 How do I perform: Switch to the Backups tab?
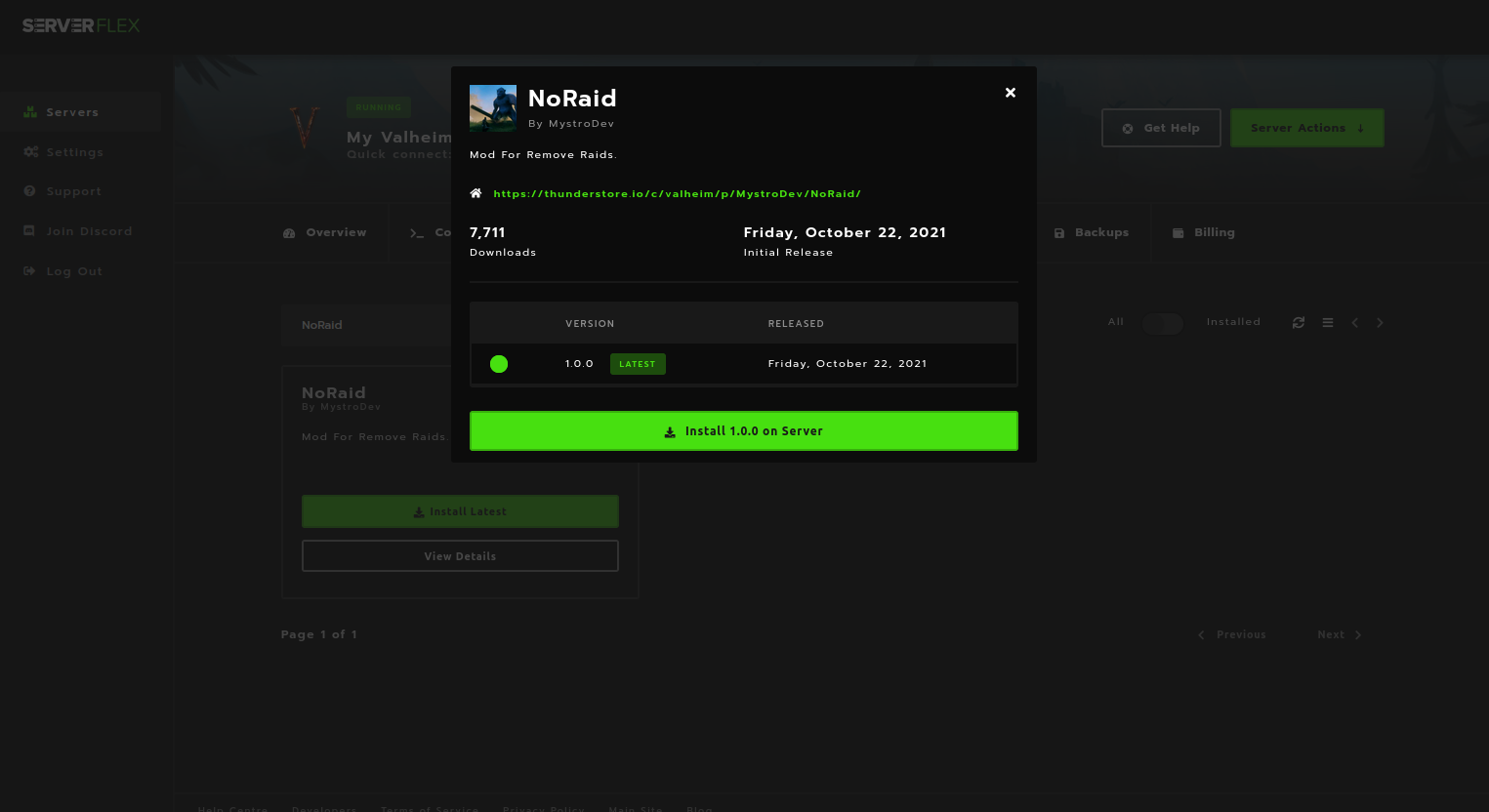pyautogui.click(x=1092, y=232)
